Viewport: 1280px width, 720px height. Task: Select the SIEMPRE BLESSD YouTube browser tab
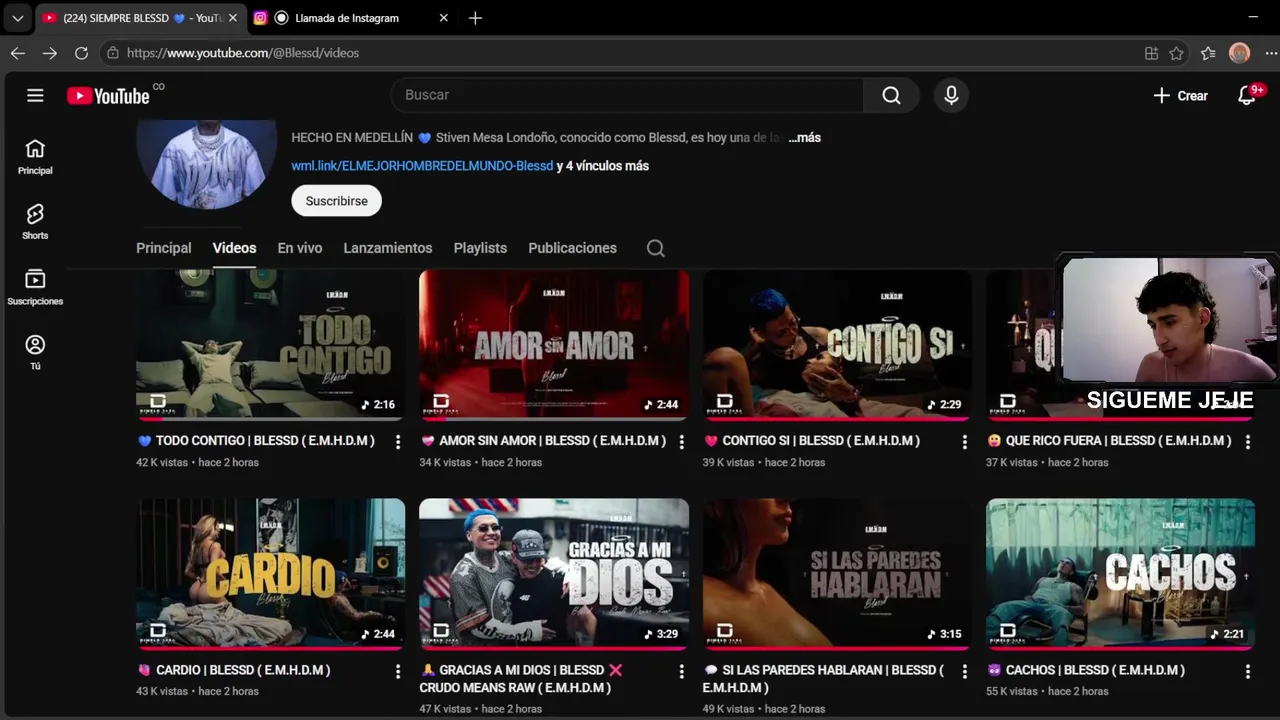coord(140,18)
